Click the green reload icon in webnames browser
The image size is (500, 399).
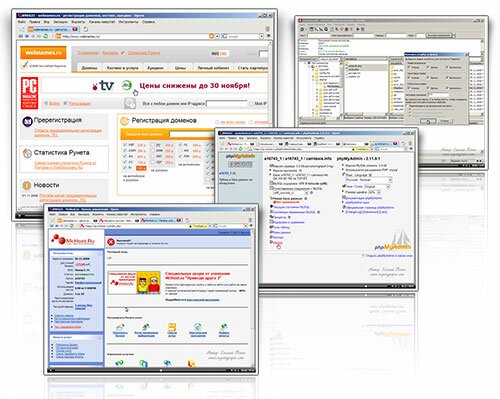tap(46, 36)
